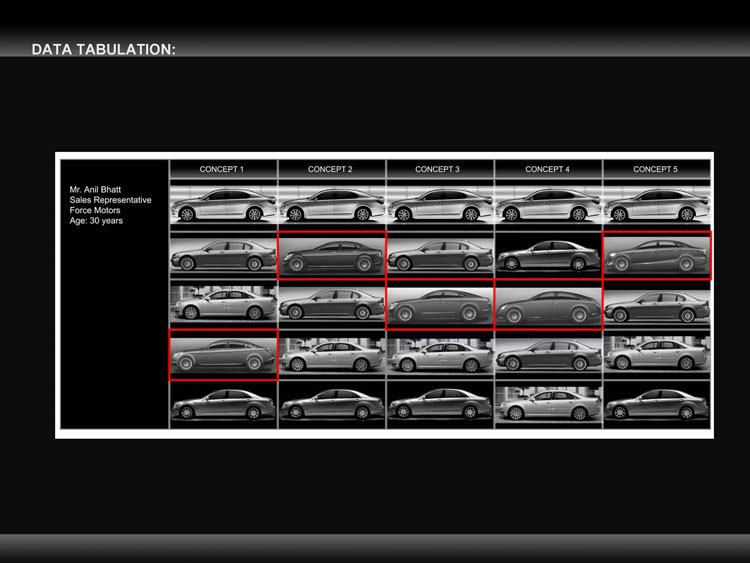Select red-outlined car in Concept 3 column
750x563 pixels.
(440, 305)
